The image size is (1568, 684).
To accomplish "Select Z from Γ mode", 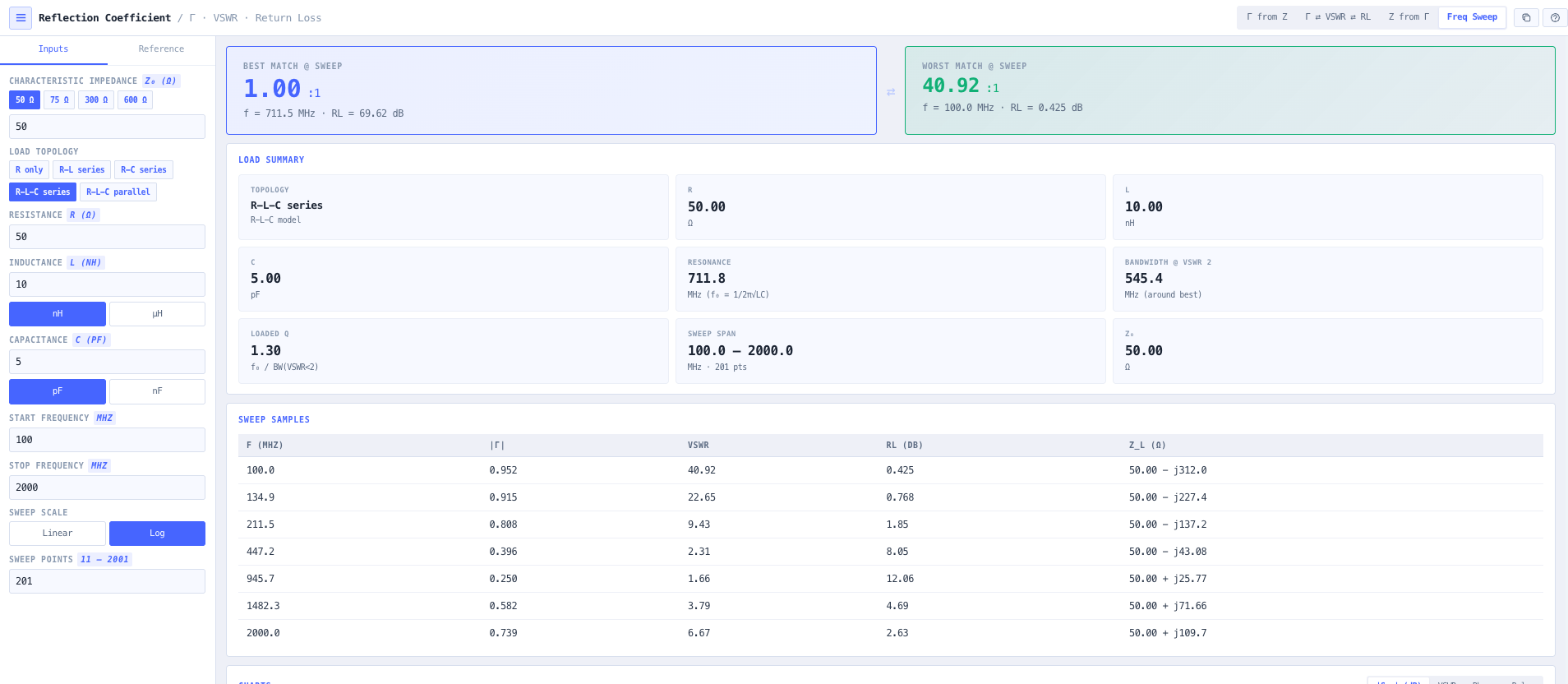I will [x=1409, y=17].
